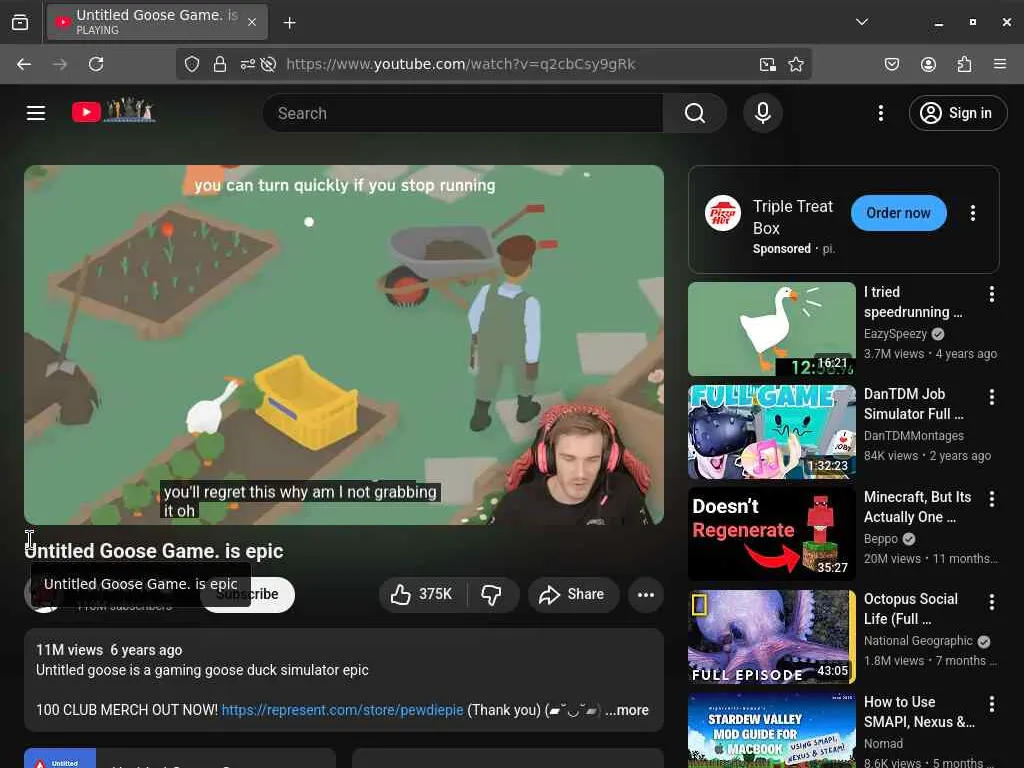Click I tried speedrunning title

(x=913, y=302)
